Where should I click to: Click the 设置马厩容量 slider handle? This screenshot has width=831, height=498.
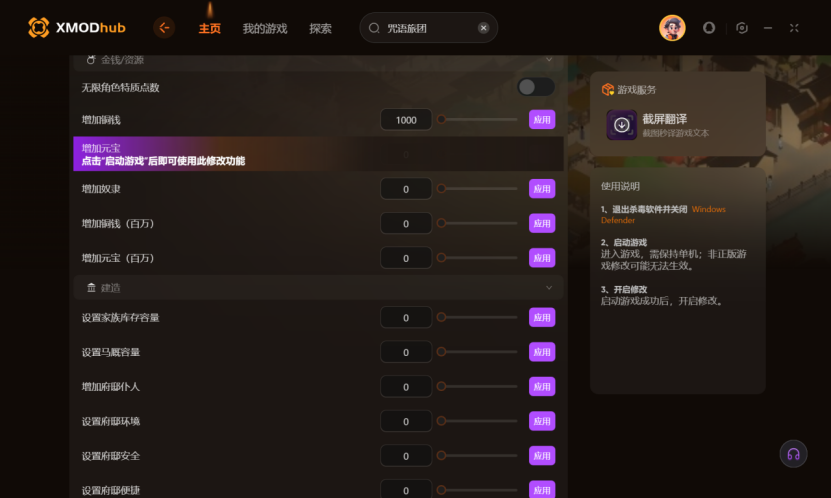point(441,352)
